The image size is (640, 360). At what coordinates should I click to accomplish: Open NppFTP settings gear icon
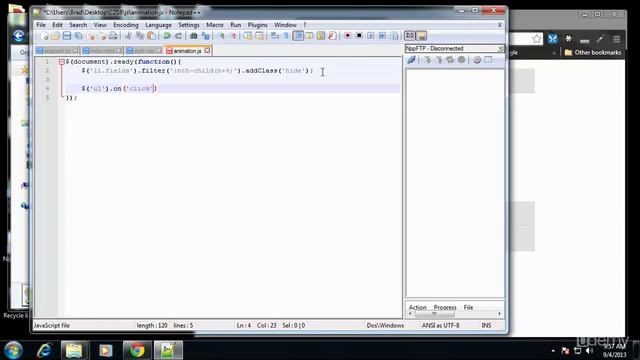click(x=477, y=60)
